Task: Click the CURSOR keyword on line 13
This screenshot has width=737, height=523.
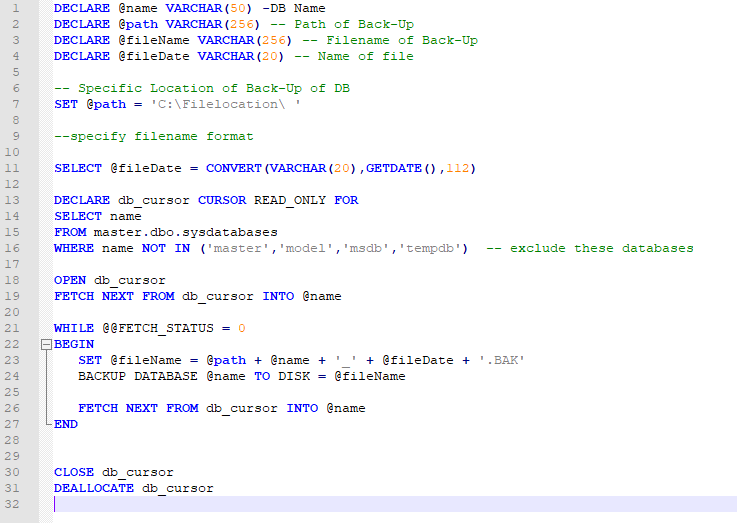Action: [x=222, y=200]
